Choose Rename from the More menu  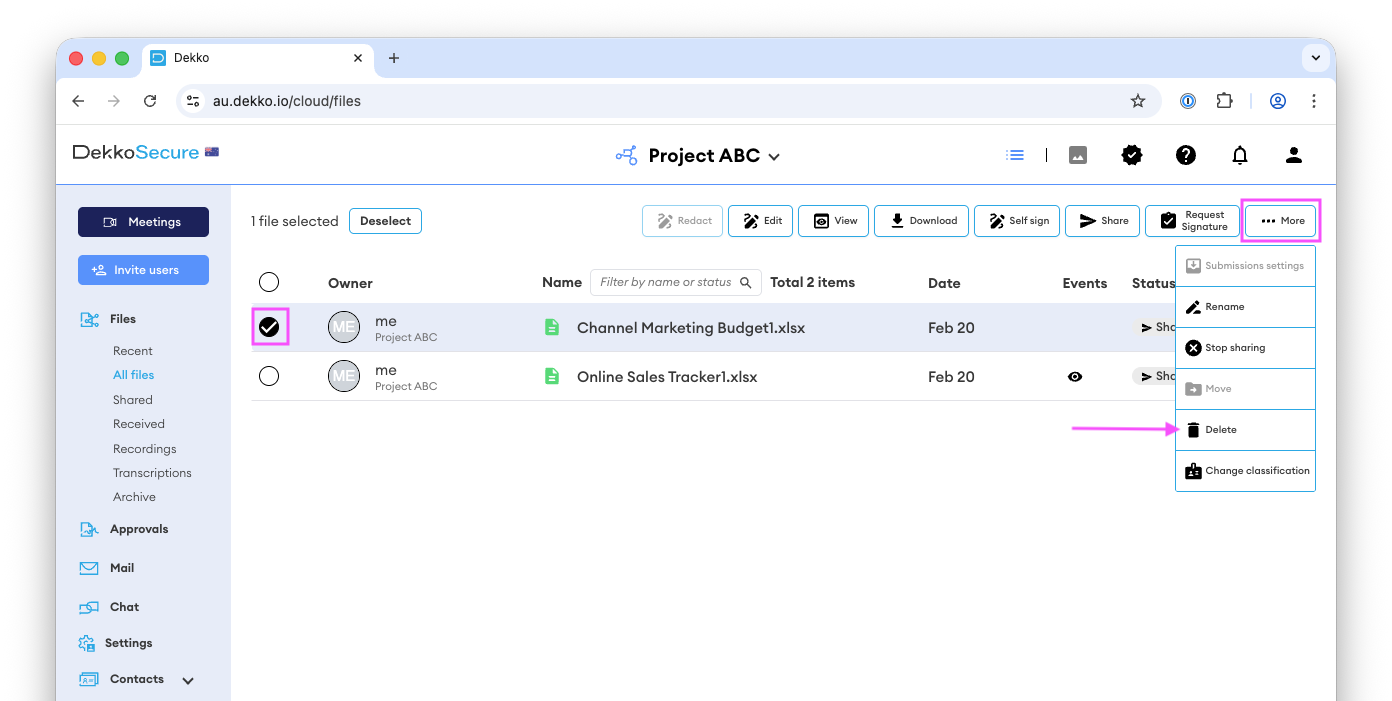(1245, 307)
